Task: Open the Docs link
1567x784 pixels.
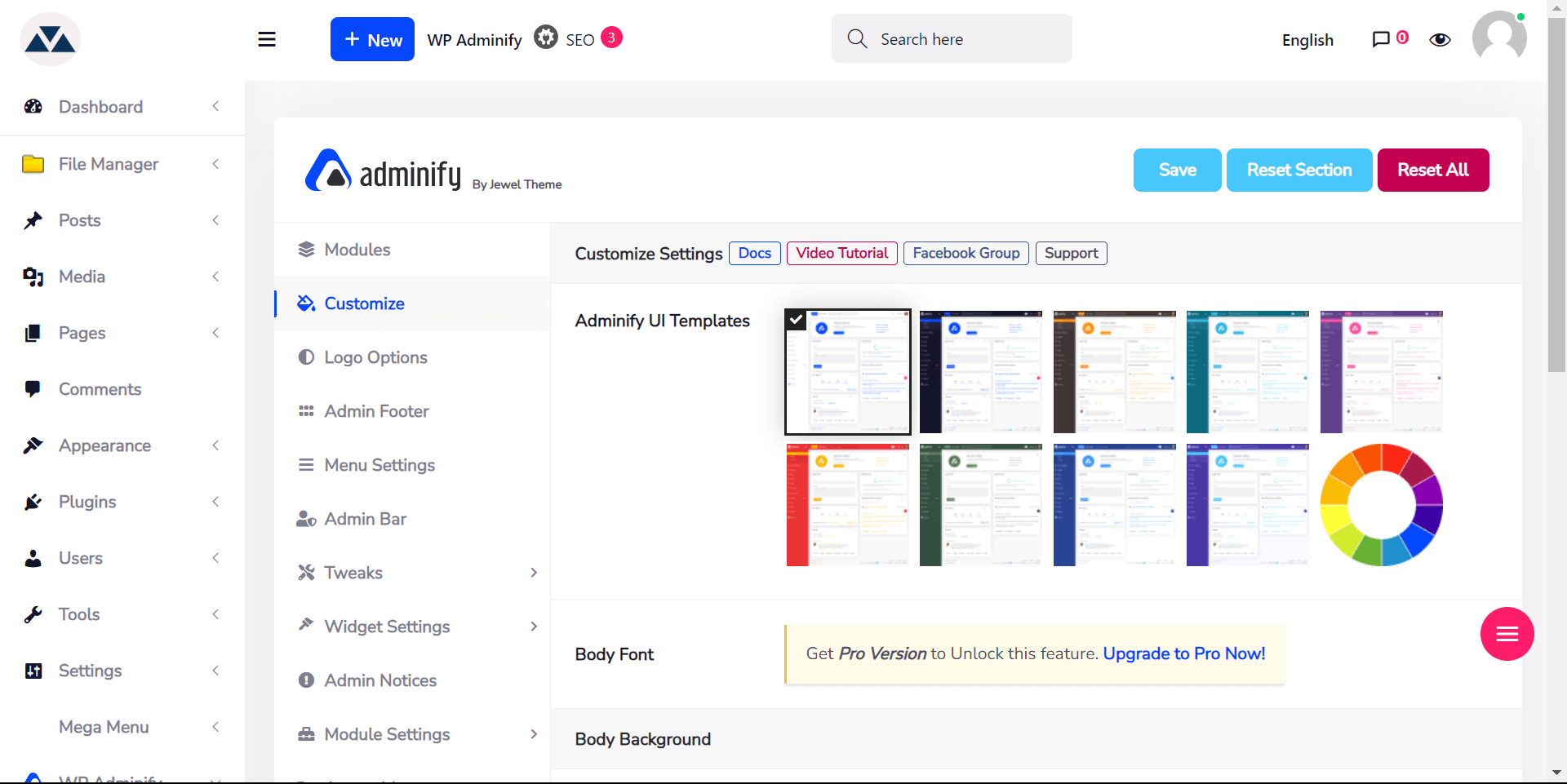Action: (x=755, y=253)
